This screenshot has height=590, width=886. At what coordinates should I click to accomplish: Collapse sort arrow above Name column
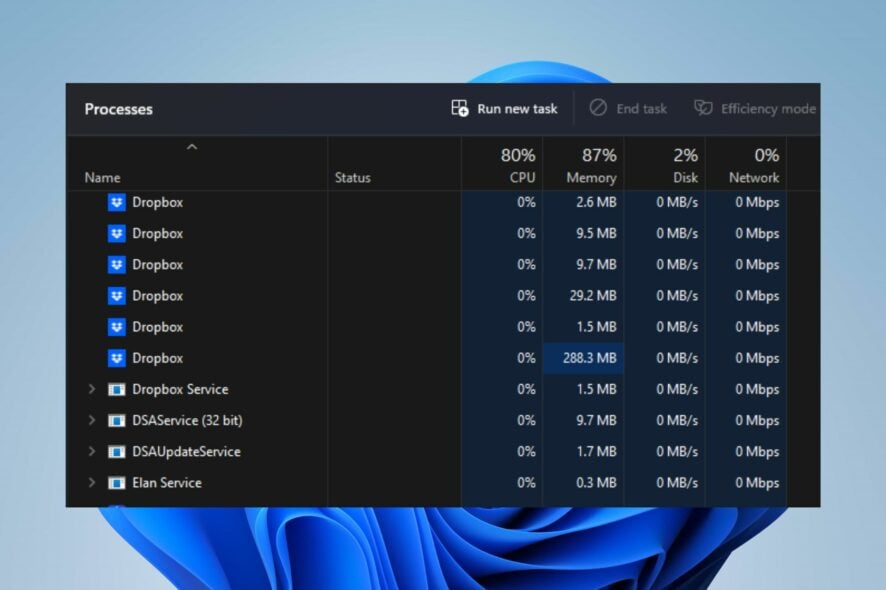[x=192, y=147]
